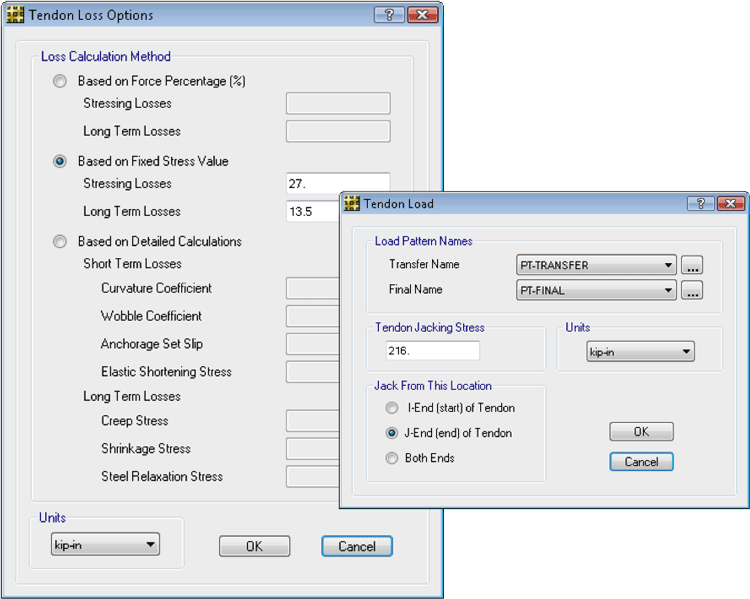Click the Curvature Coefficient field
This screenshot has height=599, width=750.
313,288
